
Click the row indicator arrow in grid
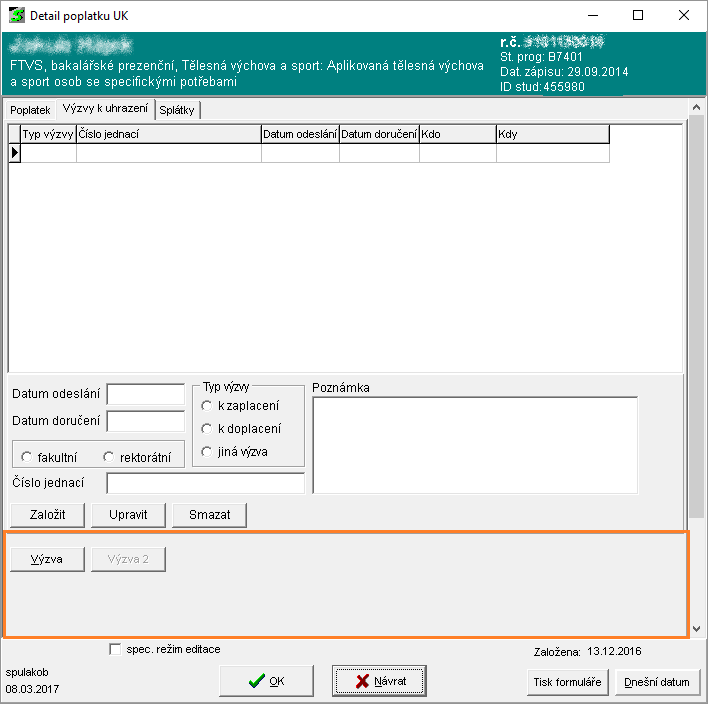tap(15, 153)
